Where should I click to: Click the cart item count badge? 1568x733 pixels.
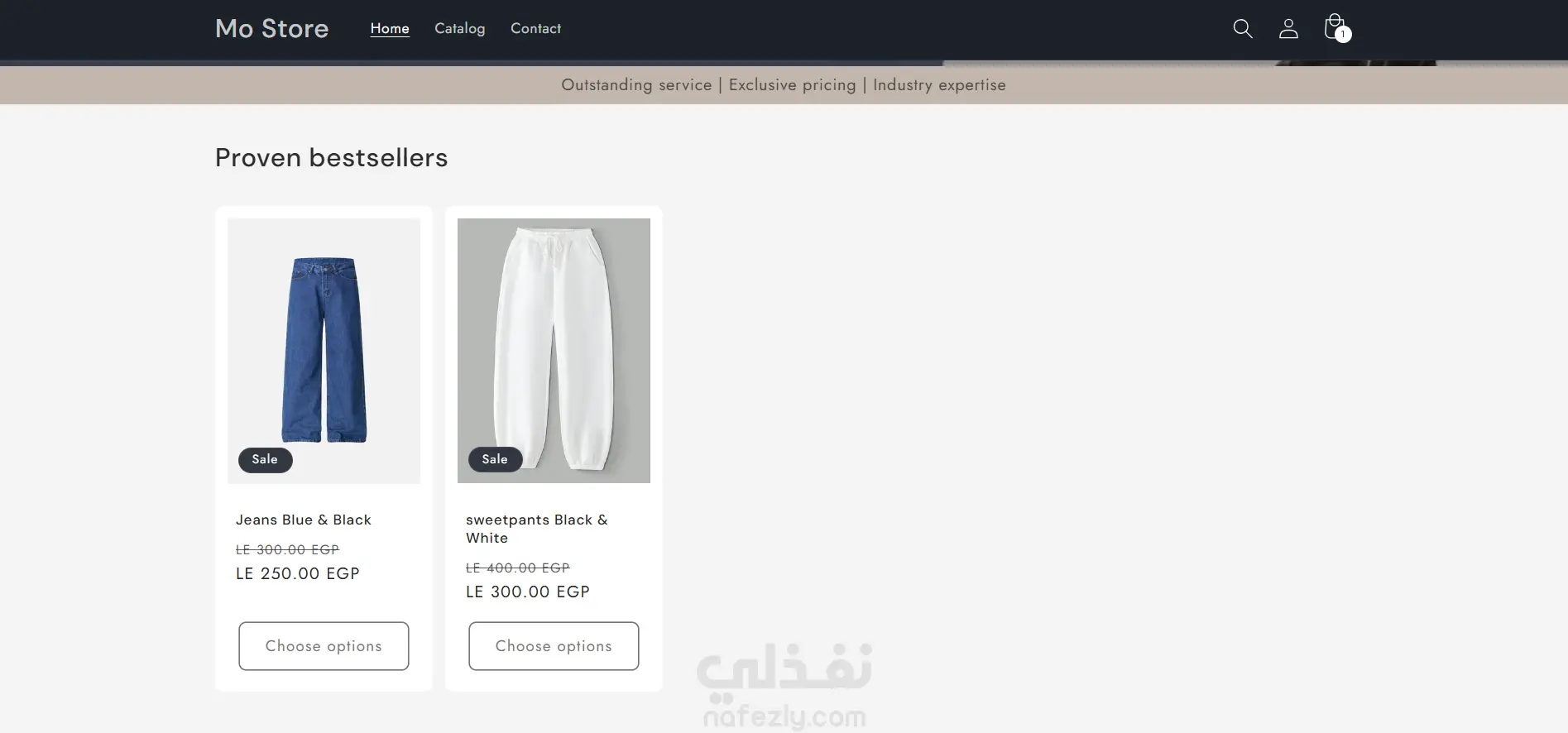[x=1343, y=34]
